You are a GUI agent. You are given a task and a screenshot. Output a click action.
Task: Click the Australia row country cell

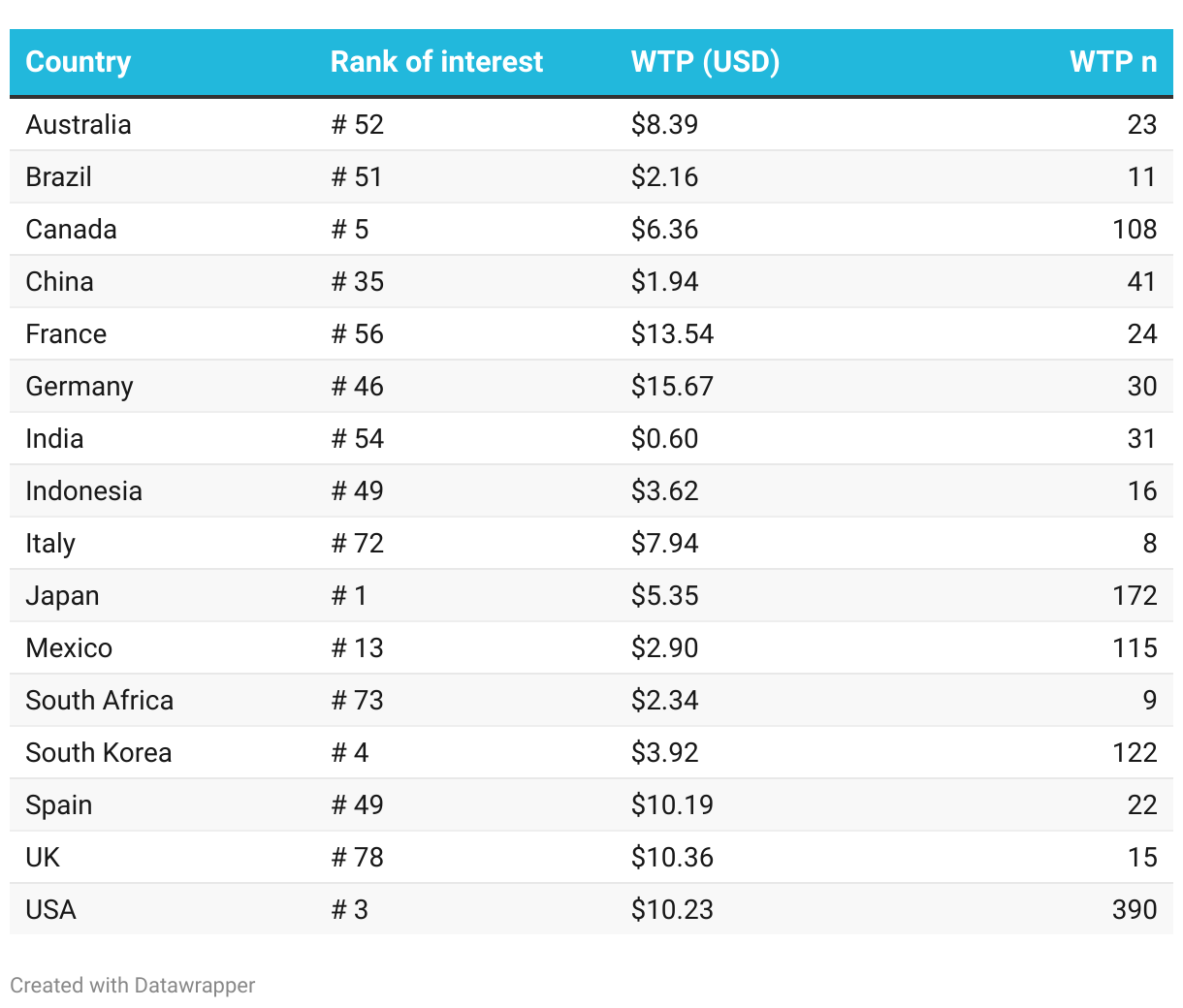coord(79,125)
